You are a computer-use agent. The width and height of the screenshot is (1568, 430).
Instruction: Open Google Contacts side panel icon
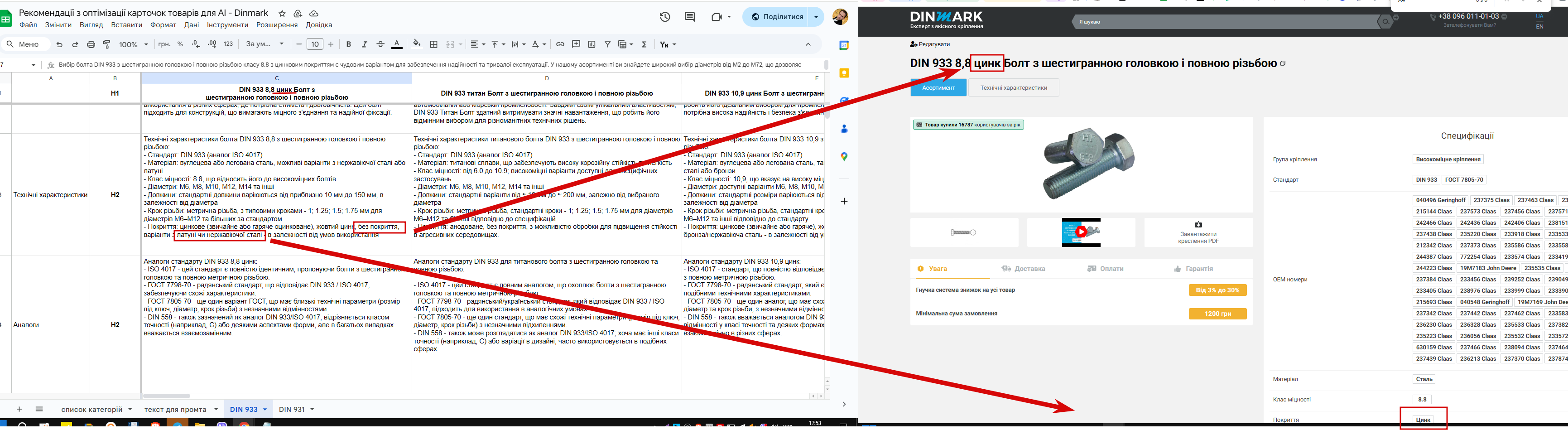coord(844,129)
